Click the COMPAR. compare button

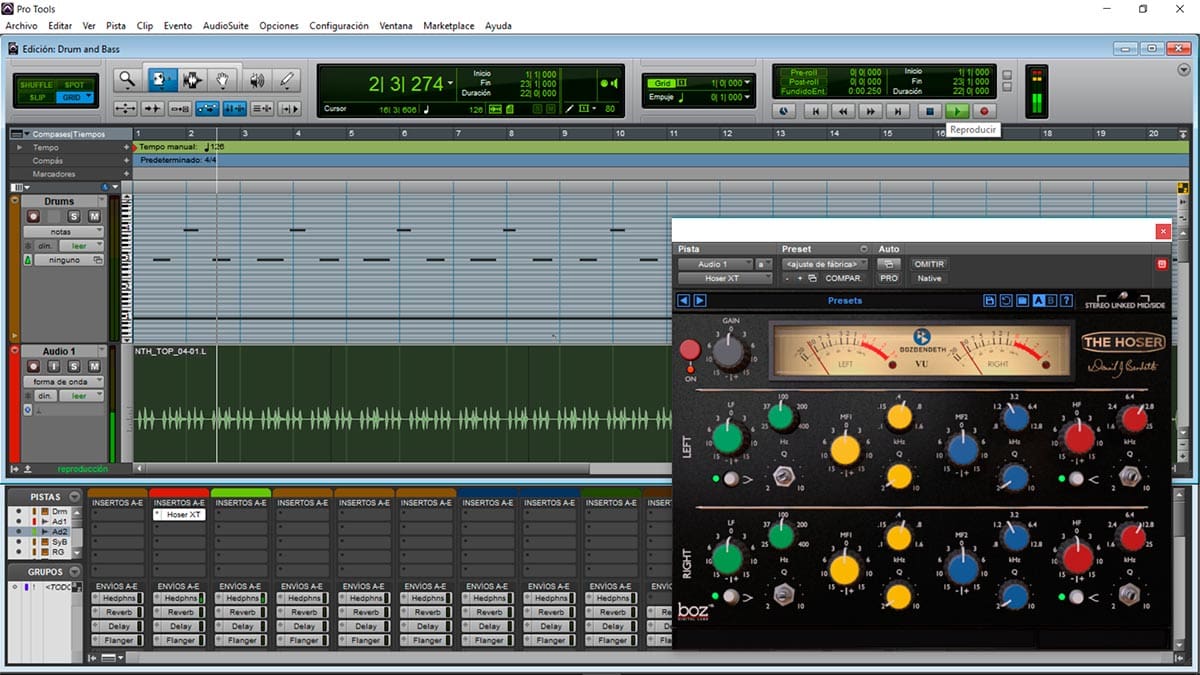click(x=843, y=278)
